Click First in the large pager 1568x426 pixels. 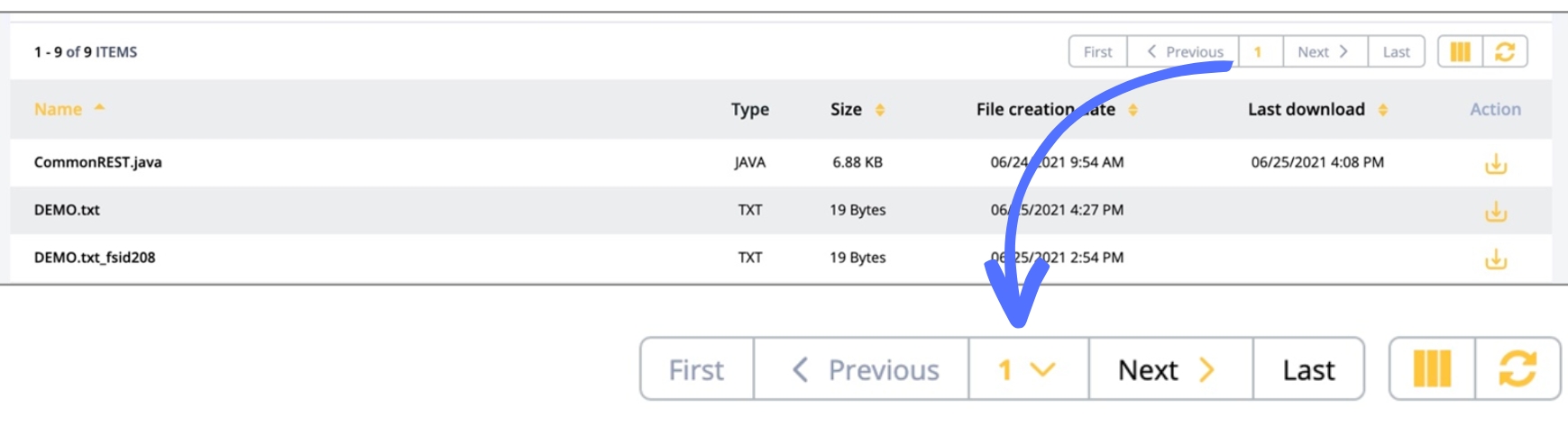coord(696,369)
